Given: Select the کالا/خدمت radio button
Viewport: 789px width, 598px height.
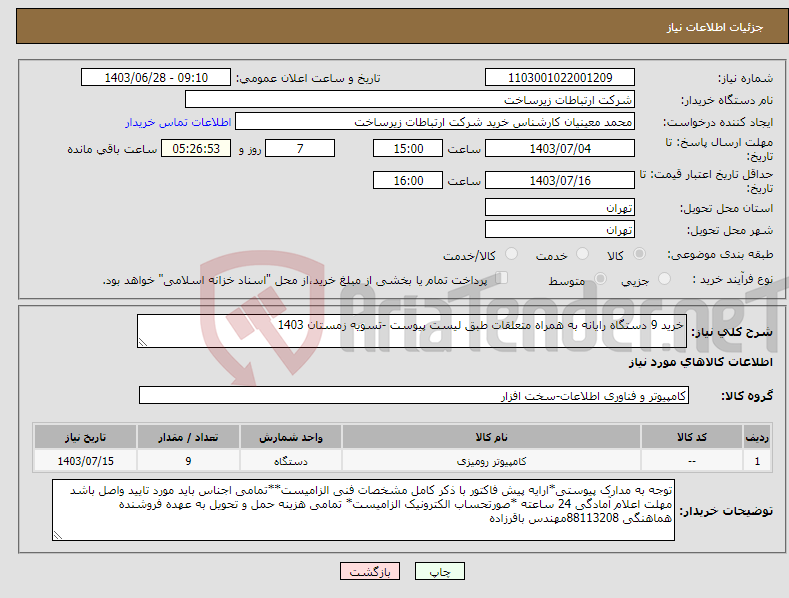Looking at the screenshot, I should pos(511,254).
